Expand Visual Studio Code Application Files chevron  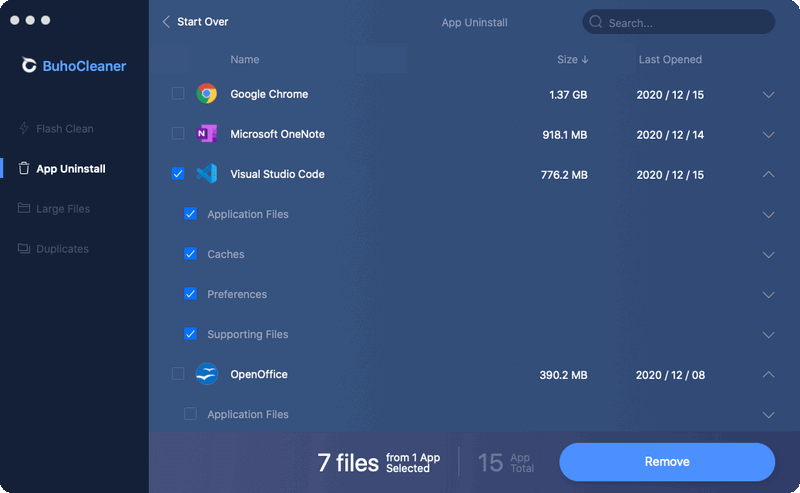click(768, 215)
